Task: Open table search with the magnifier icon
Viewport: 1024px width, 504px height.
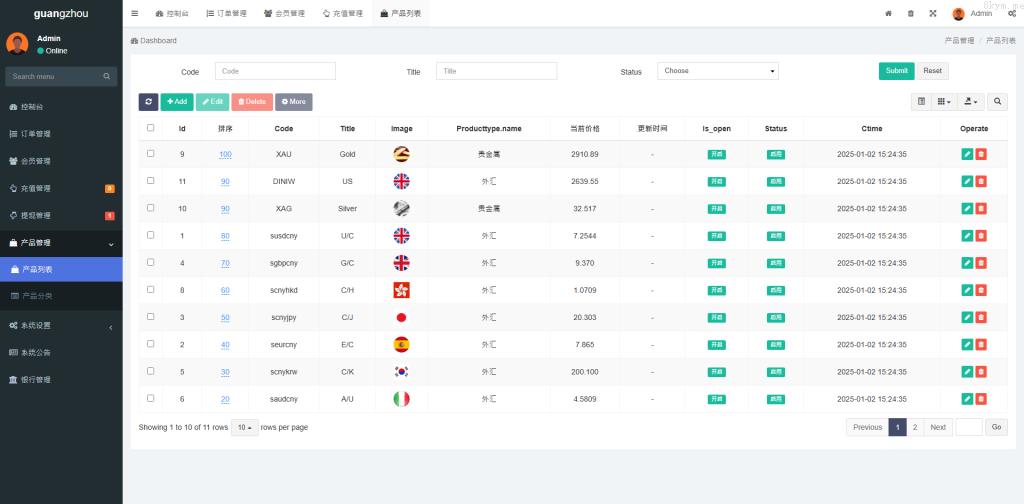Action: point(997,101)
